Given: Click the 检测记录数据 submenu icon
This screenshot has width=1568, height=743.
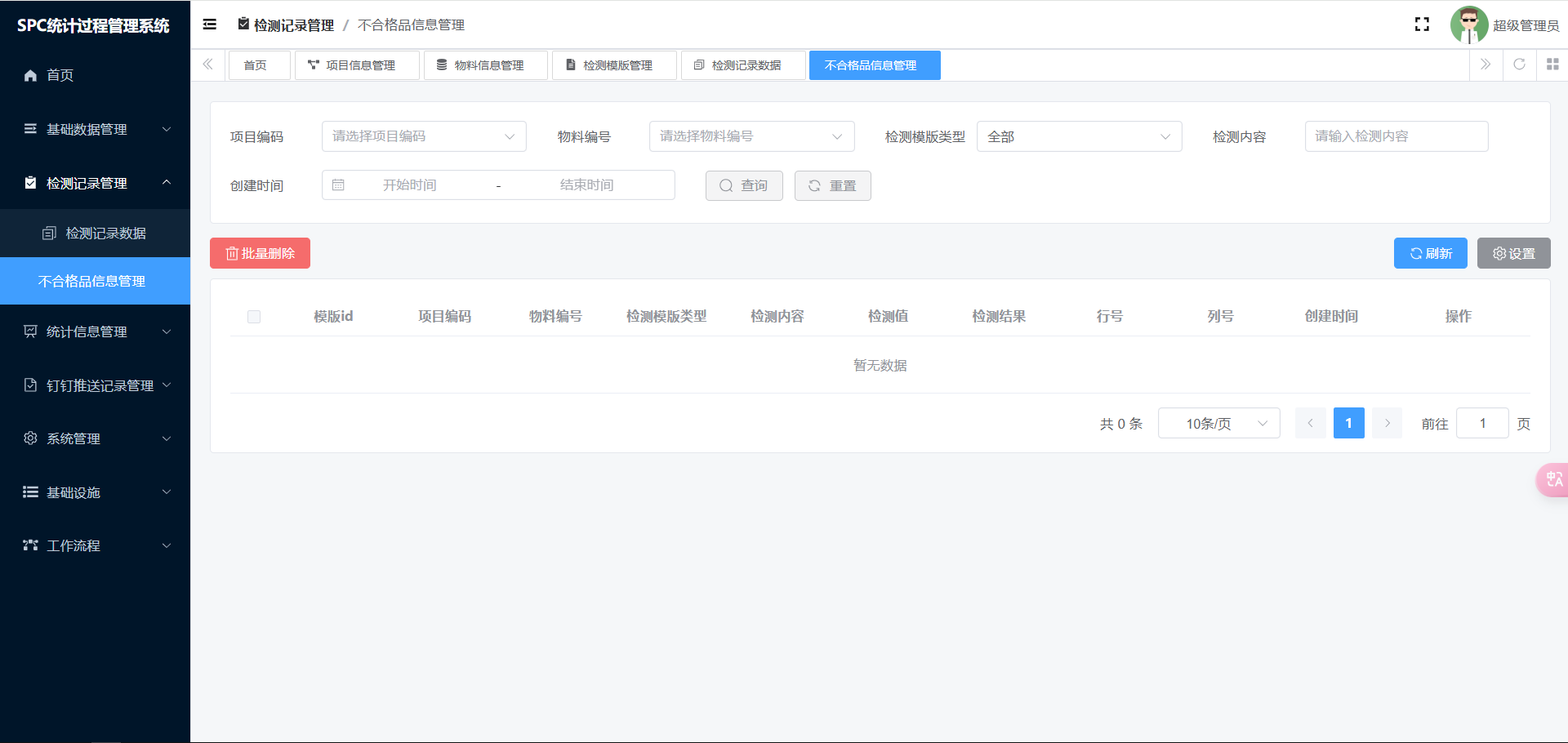Looking at the screenshot, I should 49,234.
